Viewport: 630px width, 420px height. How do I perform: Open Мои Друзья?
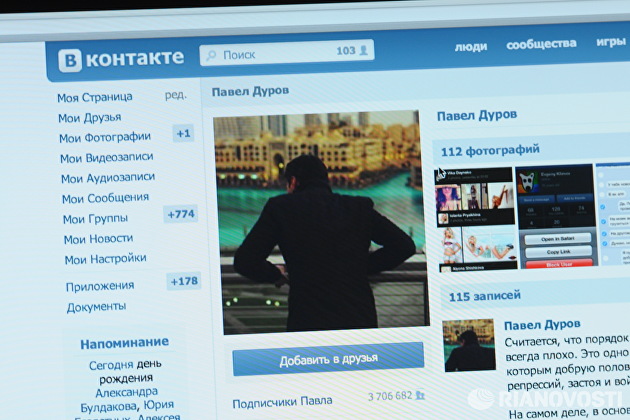pyautogui.click(x=90, y=118)
